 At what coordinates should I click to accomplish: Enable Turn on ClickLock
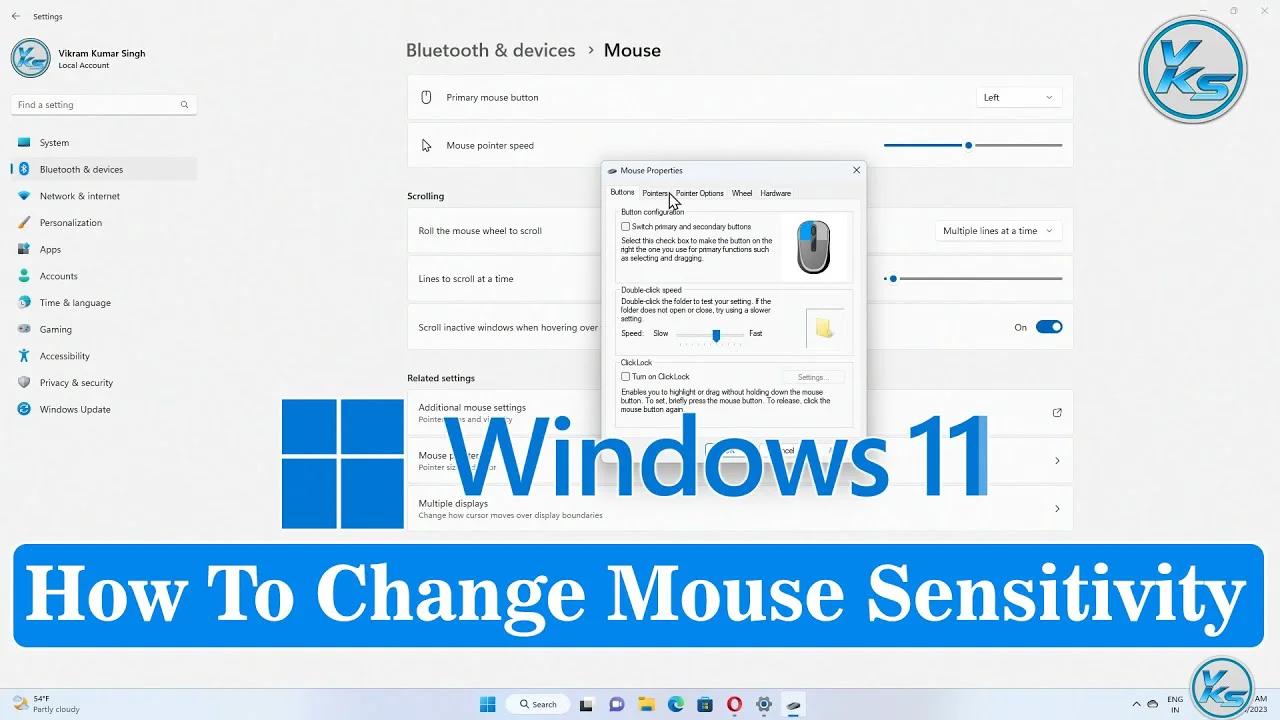point(625,376)
